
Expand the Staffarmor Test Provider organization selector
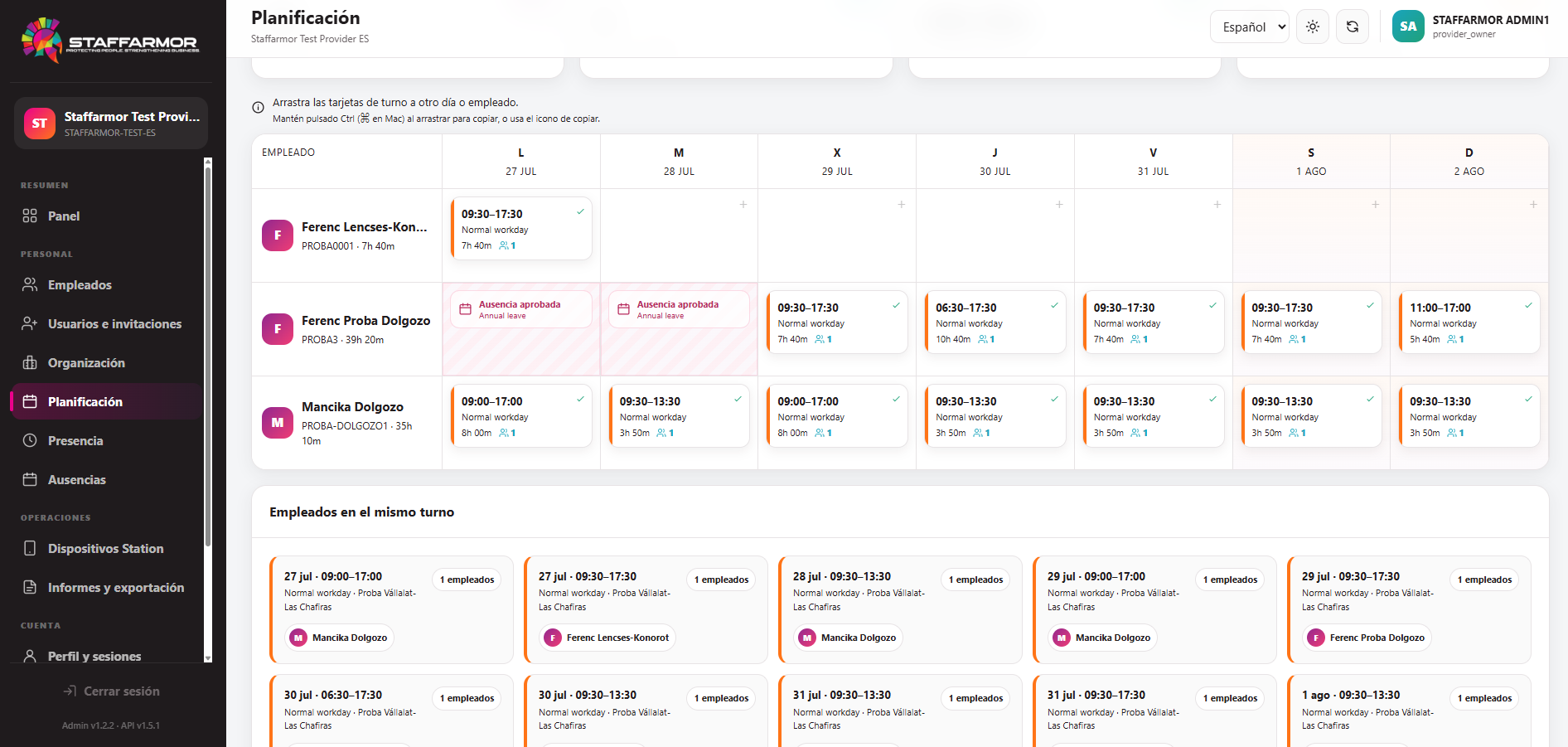(111, 124)
